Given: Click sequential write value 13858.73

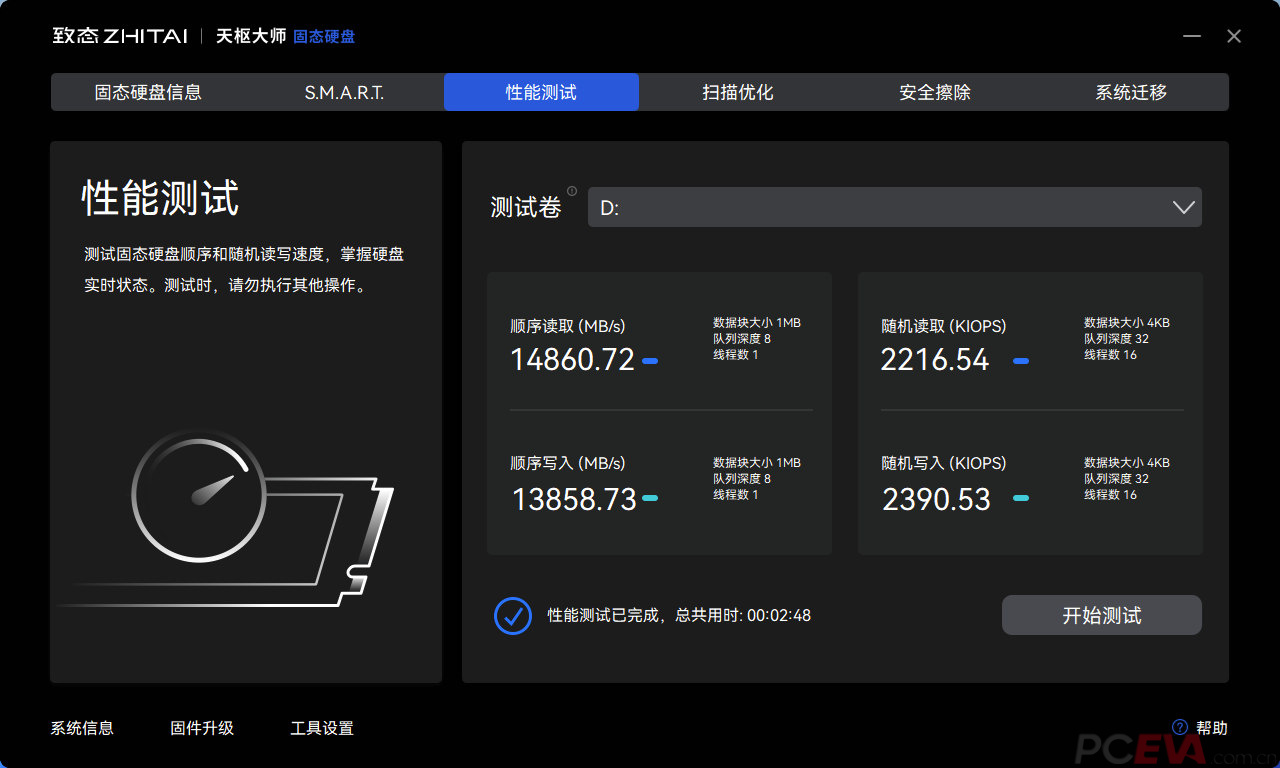Looking at the screenshot, I should click(574, 499).
